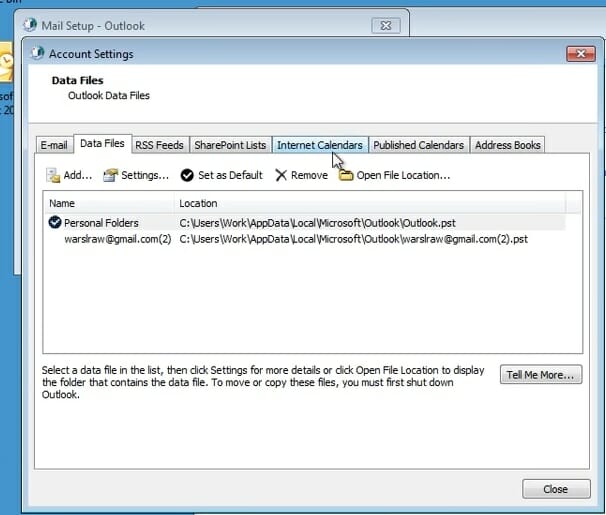Click the Mail Setup window title icon
The width and height of the screenshot is (606, 515).
coord(30,25)
